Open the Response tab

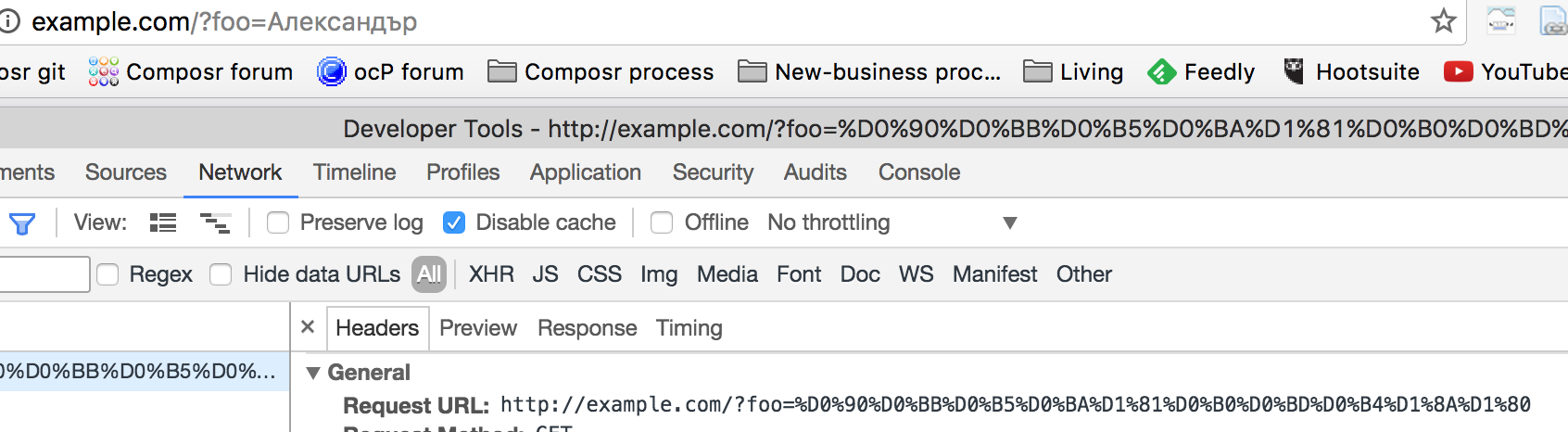(x=587, y=328)
